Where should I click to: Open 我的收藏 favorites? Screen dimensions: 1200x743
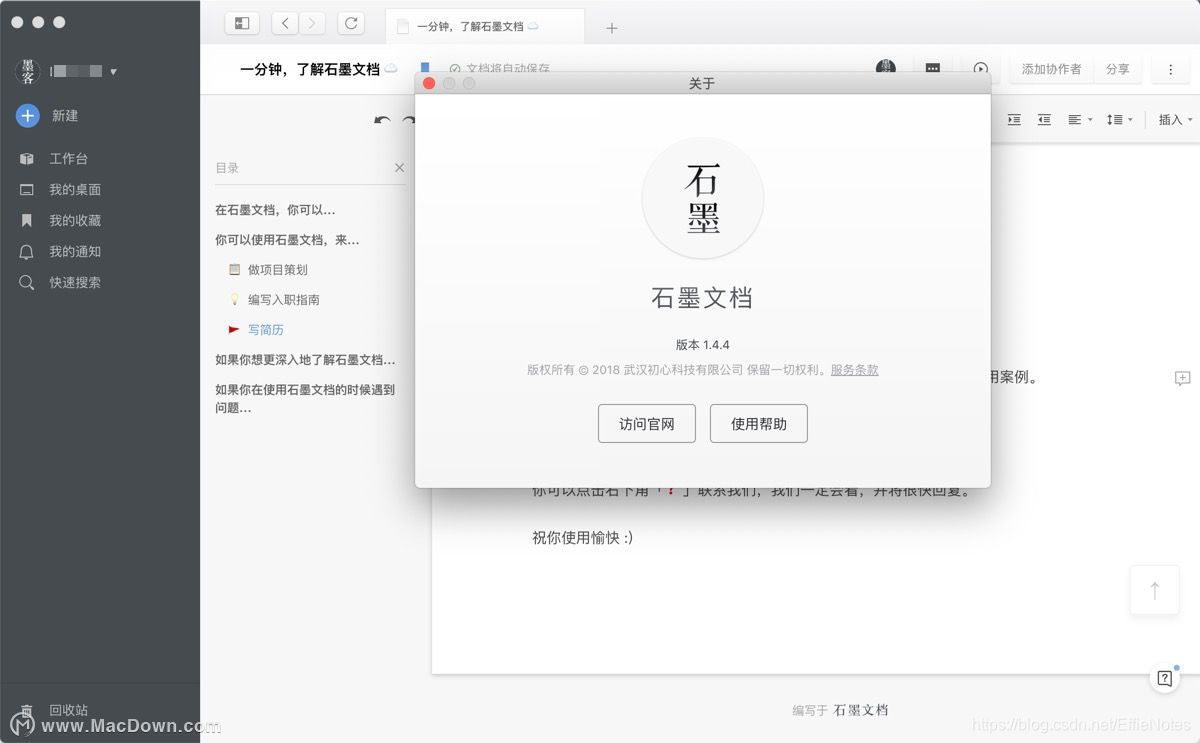point(68,220)
